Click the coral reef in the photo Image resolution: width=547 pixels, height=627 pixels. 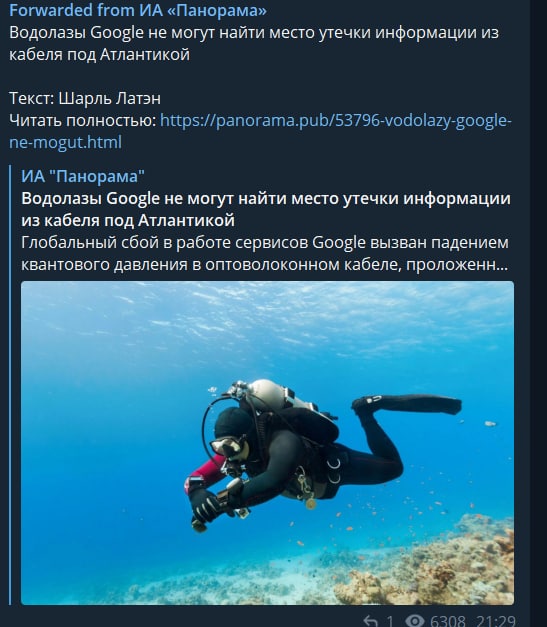[x=432, y=568]
